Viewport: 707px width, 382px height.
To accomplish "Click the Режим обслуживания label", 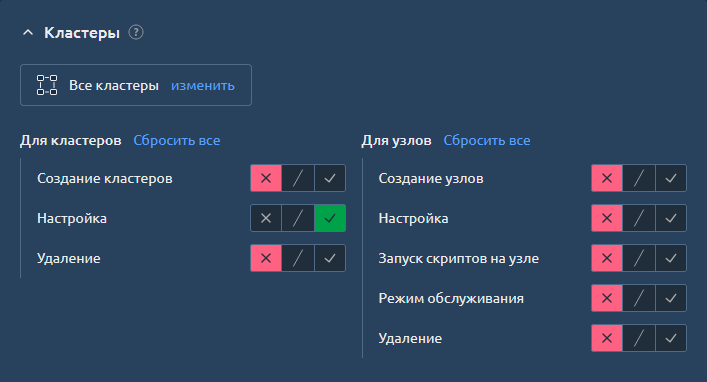I will (451, 299).
